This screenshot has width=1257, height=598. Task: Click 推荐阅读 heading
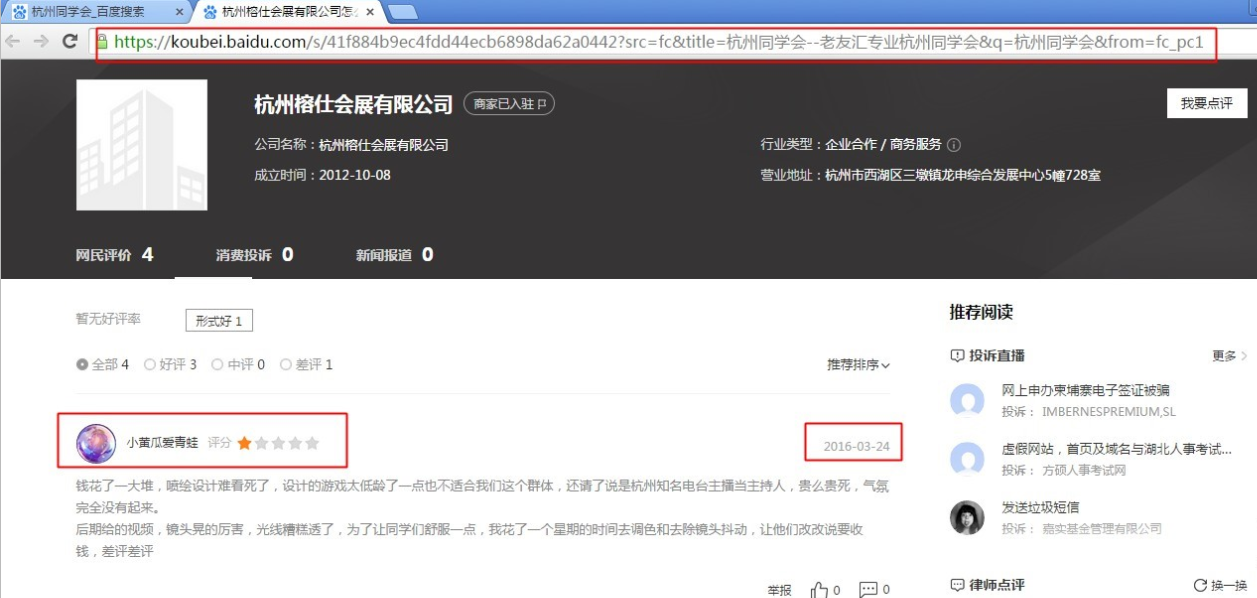click(981, 312)
